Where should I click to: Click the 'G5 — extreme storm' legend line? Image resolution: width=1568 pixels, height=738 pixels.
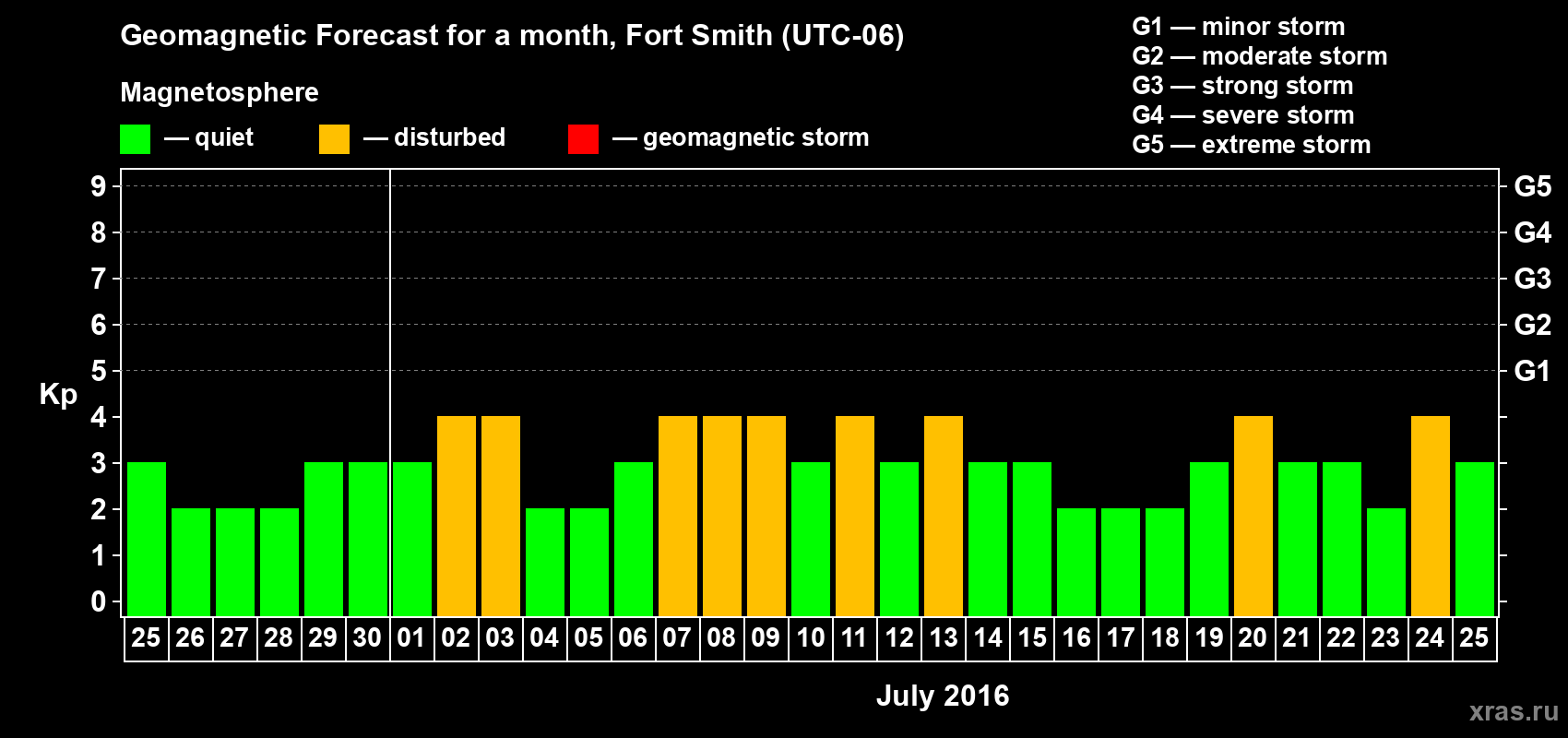tap(1252, 145)
